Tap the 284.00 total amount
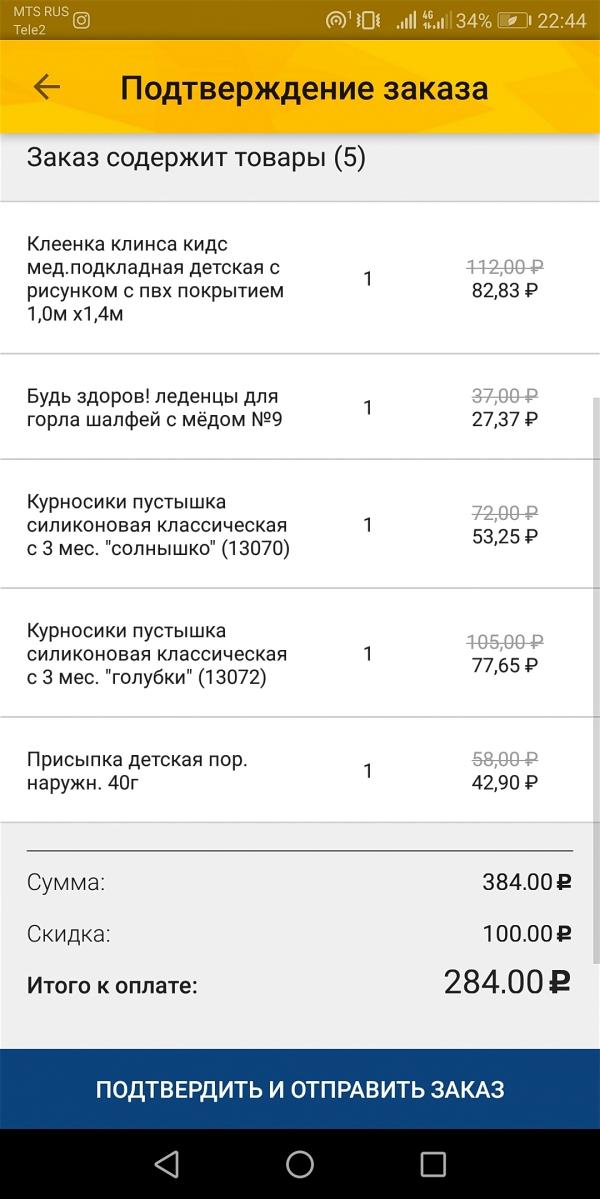The image size is (600, 1199). click(508, 982)
